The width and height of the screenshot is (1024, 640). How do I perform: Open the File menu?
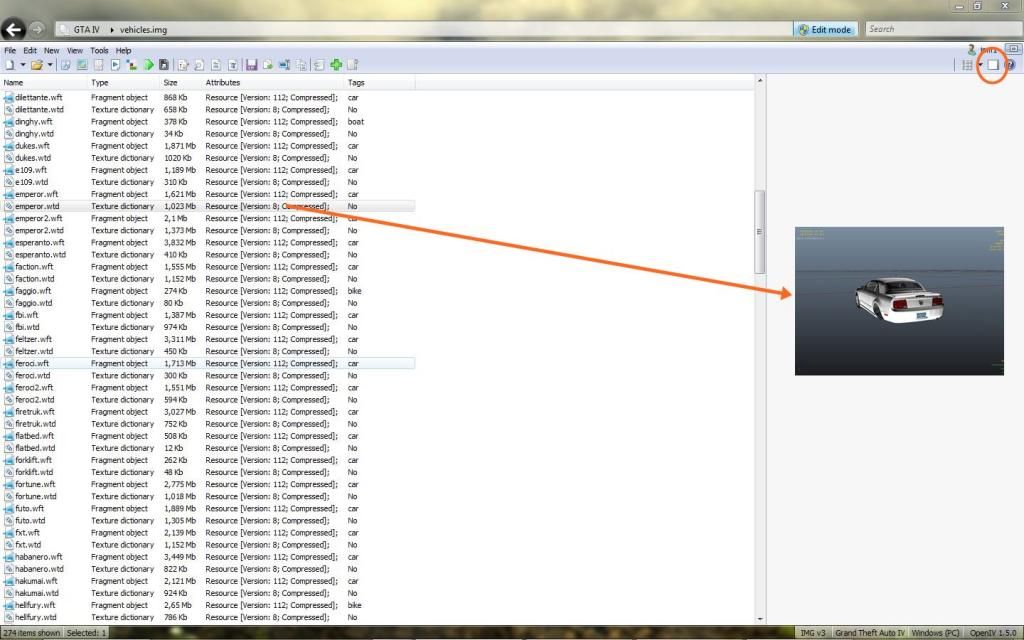[10, 50]
